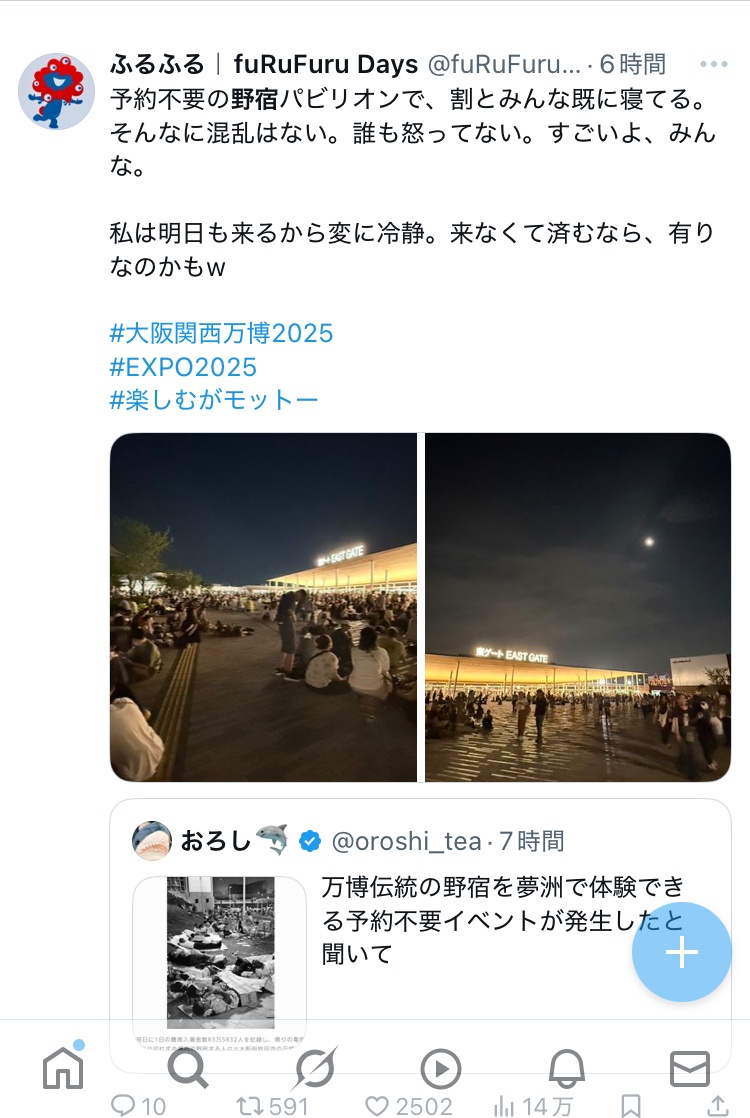Viewport: 750px width, 1118px height.
Task: Open the Search magnifier tab
Action: tap(188, 1068)
